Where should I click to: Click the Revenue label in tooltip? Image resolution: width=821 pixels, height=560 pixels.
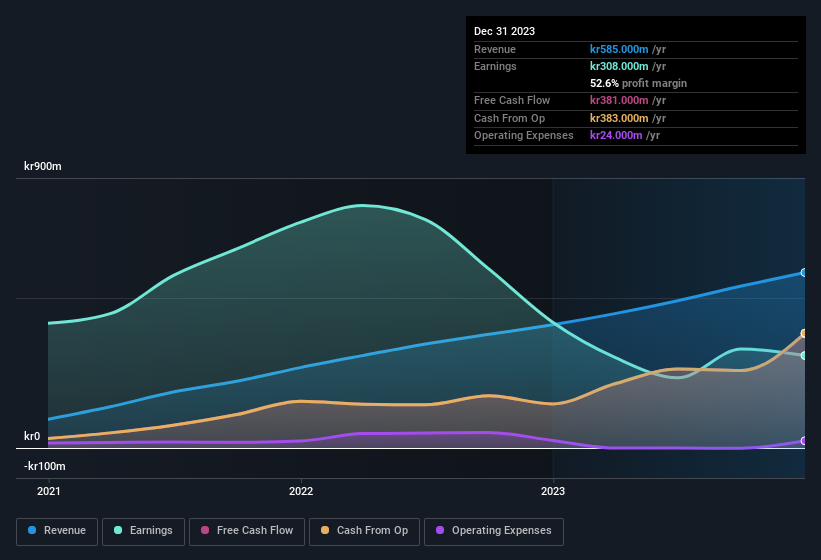[495, 49]
